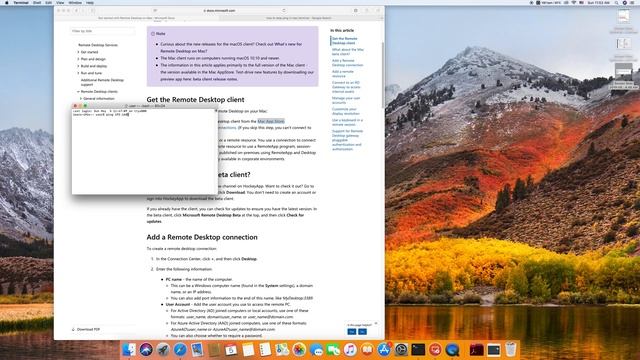Open System Preferences from the Dock
This screenshot has height=360, width=640.
[401, 350]
